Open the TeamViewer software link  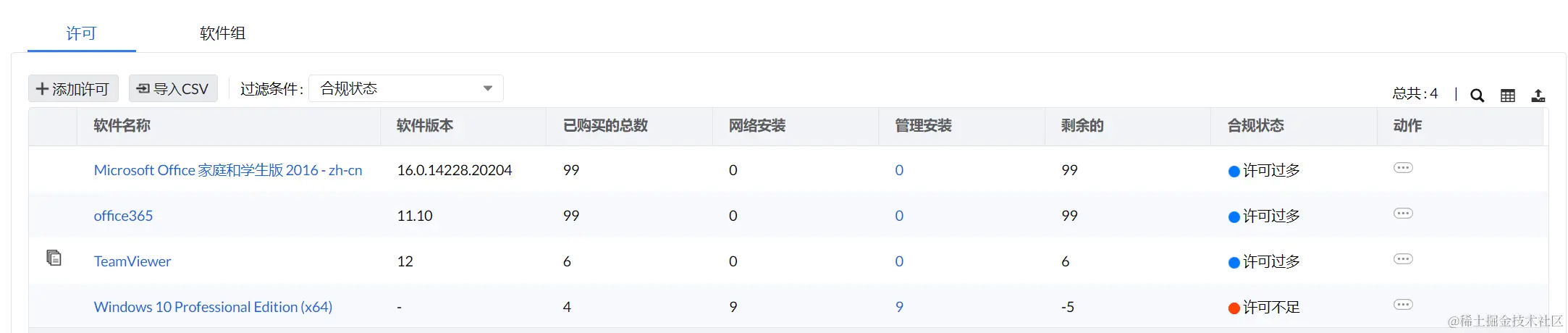pyautogui.click(x=132, y=261)
